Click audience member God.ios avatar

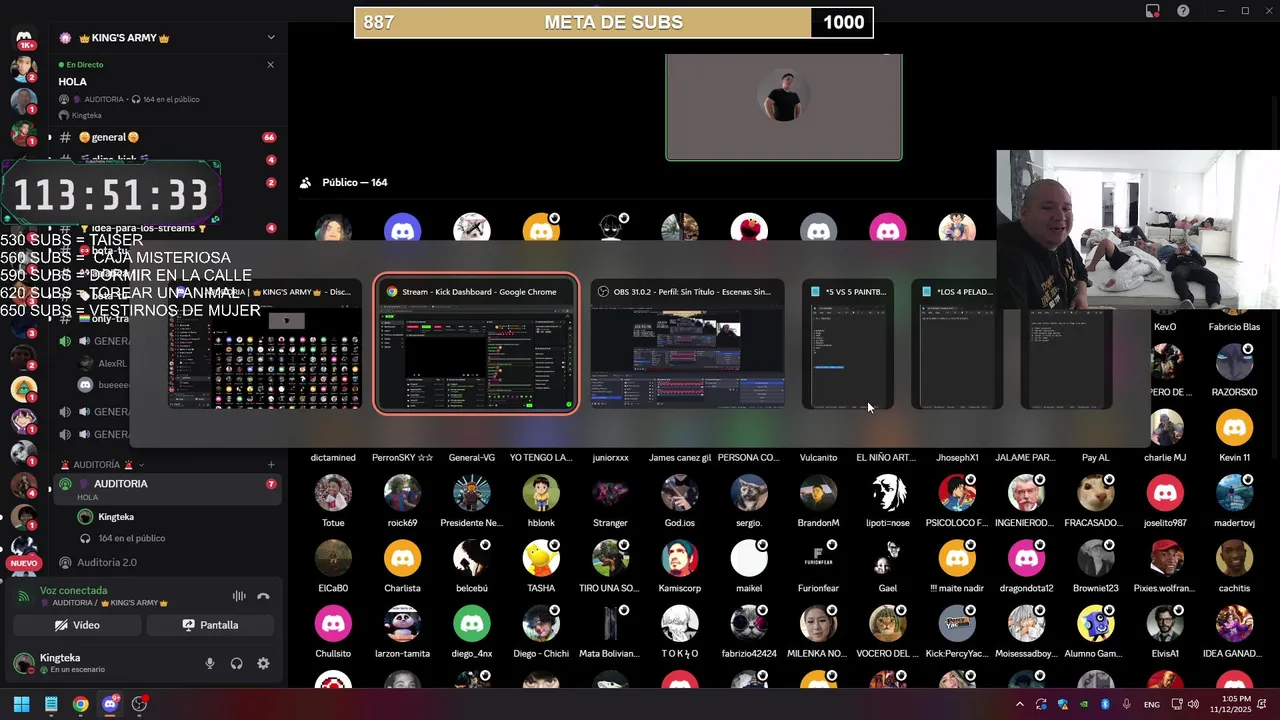pos(680,493)
